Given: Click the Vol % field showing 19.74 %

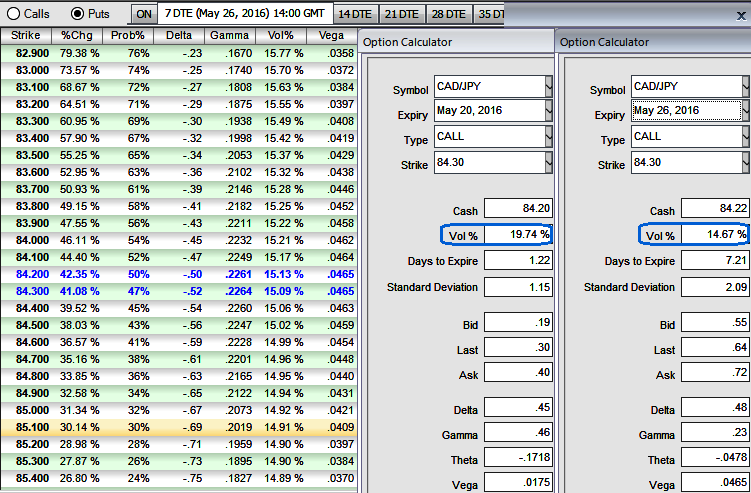Looking at the screenshot, I should point(518,235).
